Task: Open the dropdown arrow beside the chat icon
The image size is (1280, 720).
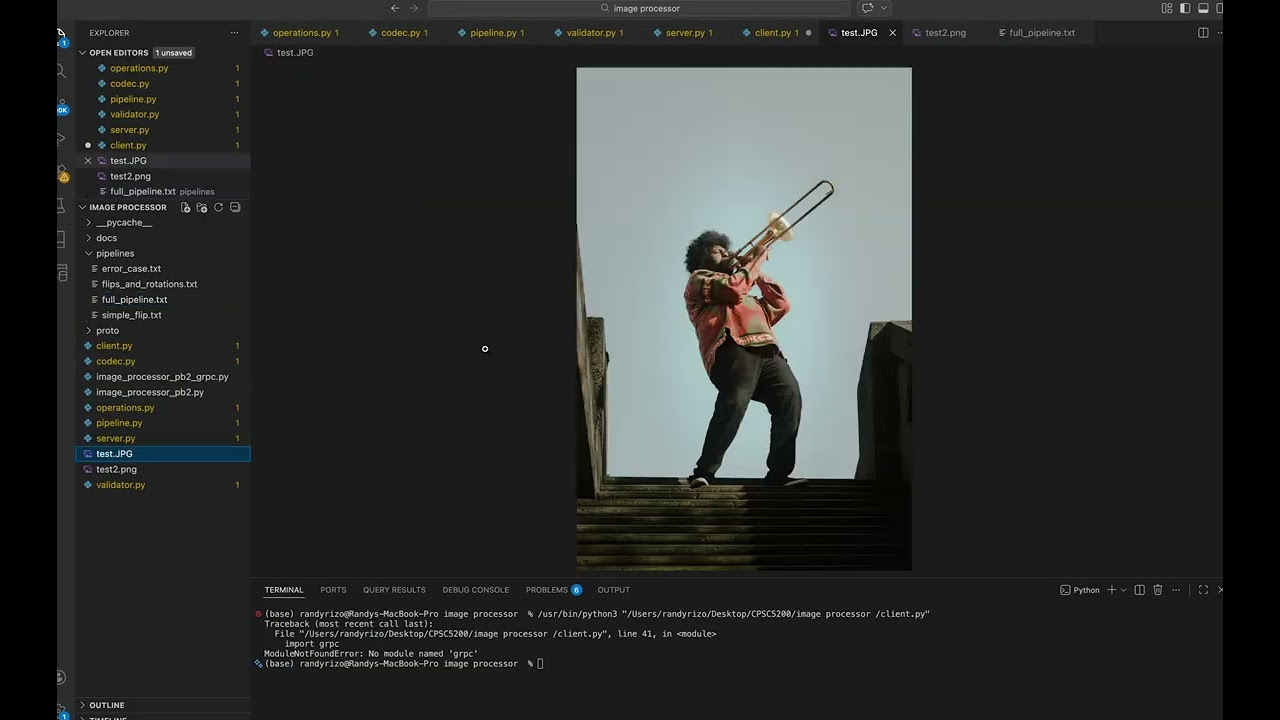Action: point(883,8)
